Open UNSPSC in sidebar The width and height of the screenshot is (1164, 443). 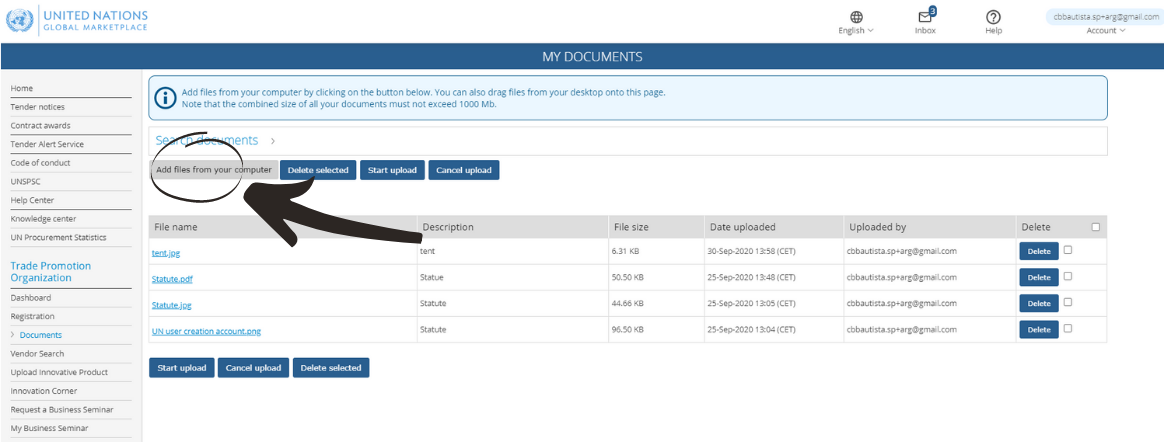[x=24, y=181]
